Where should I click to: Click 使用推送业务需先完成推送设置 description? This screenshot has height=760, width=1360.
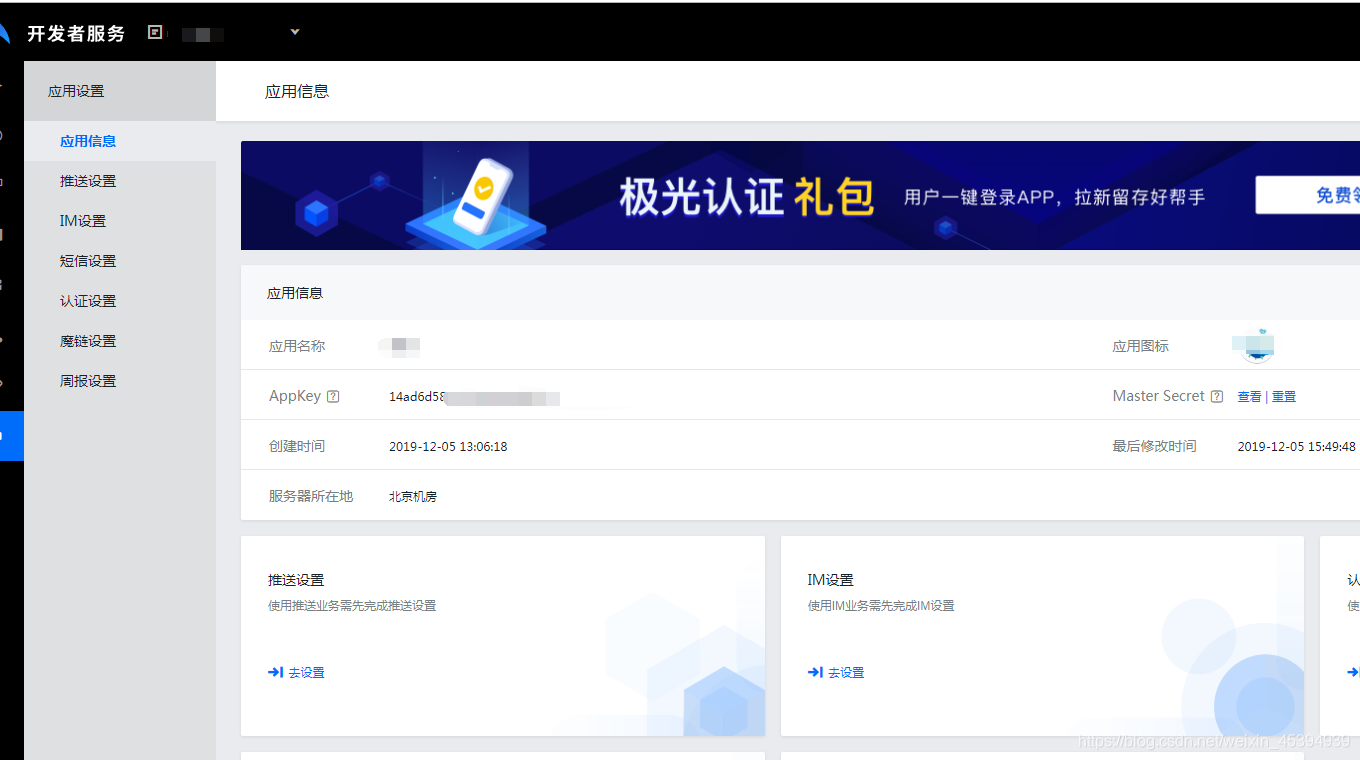point(352,606)
